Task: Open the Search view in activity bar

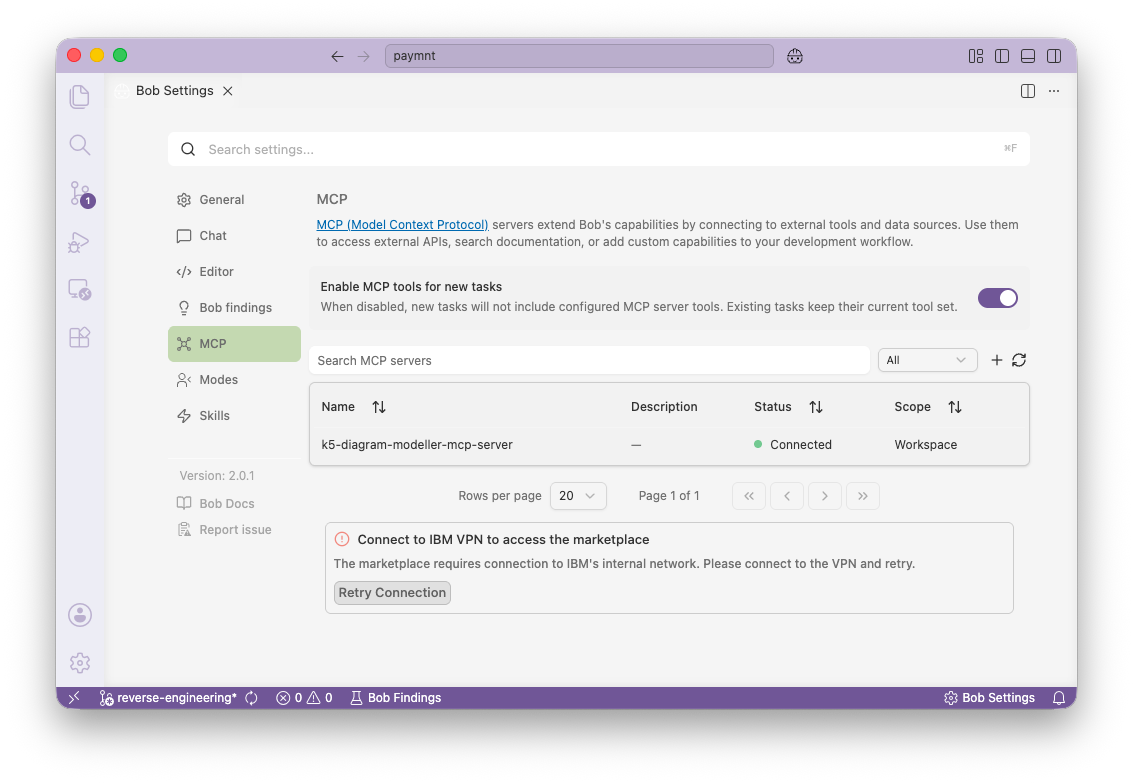Action: [79, 145]
